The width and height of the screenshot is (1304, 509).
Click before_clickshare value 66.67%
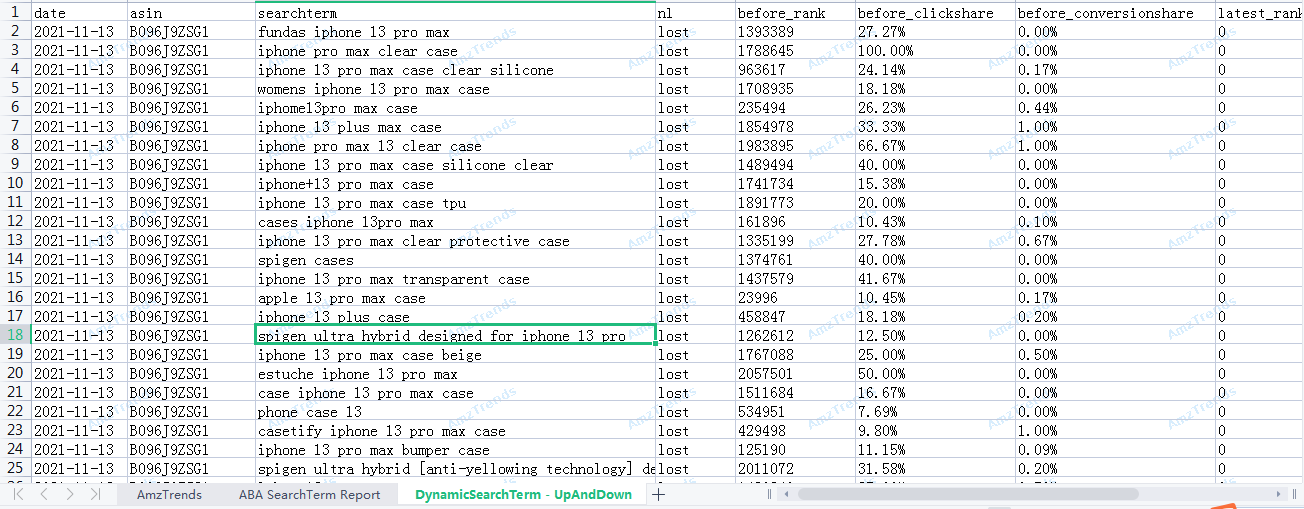pos(935,146)
